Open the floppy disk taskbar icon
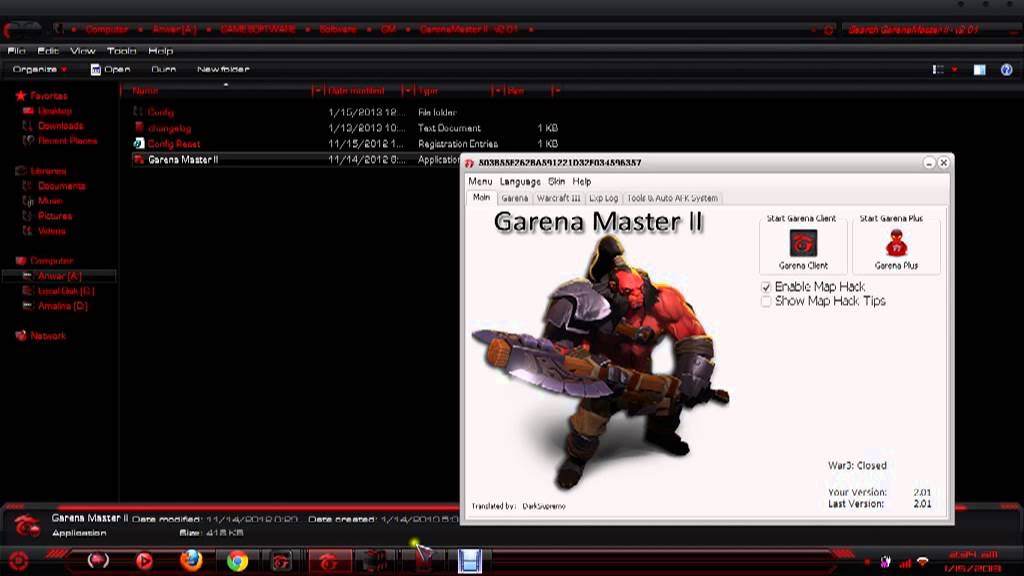Screen dimensions: 1024x576 coord(469,561)
